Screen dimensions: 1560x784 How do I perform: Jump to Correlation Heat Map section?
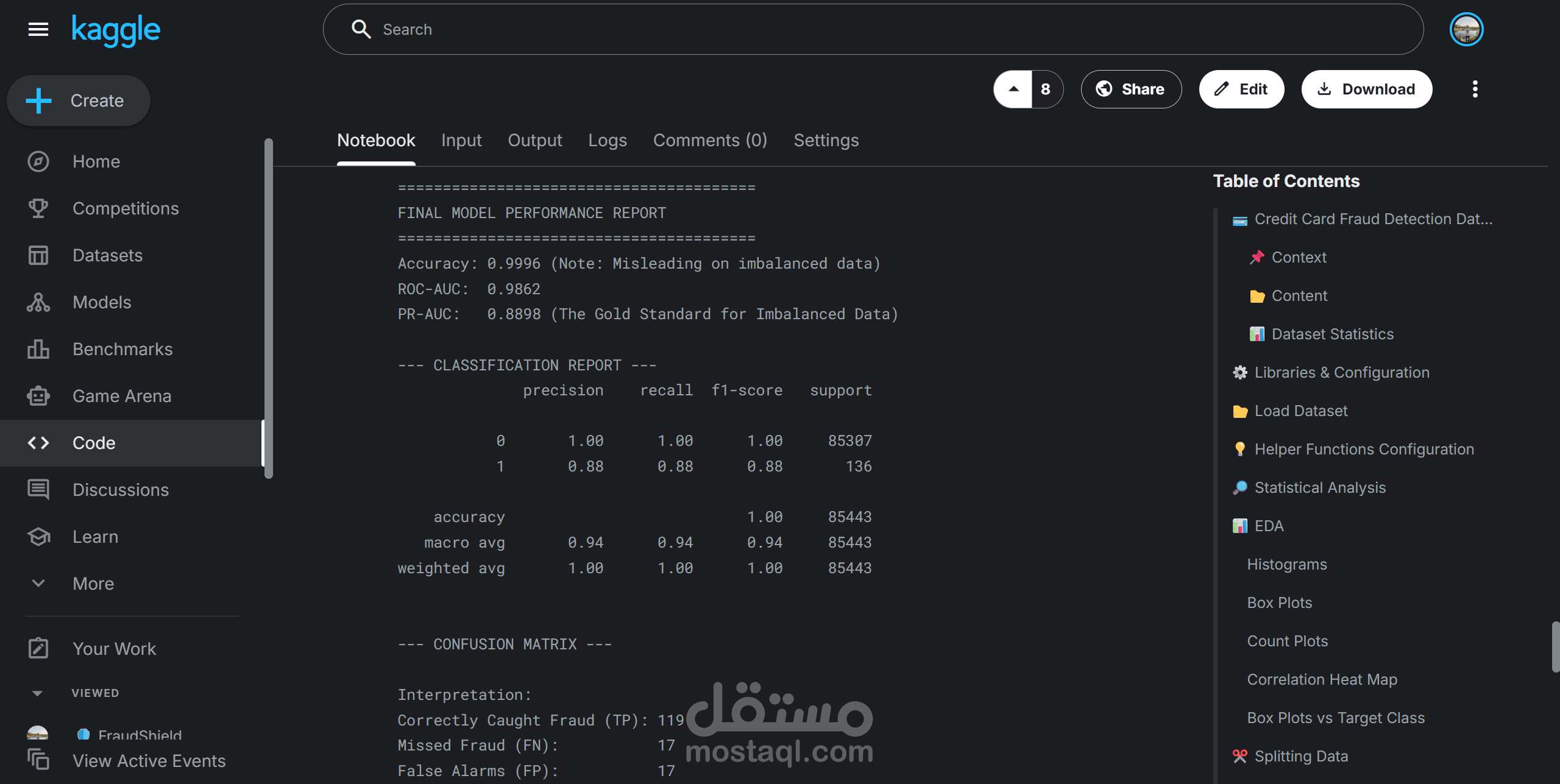[1322, 679]
